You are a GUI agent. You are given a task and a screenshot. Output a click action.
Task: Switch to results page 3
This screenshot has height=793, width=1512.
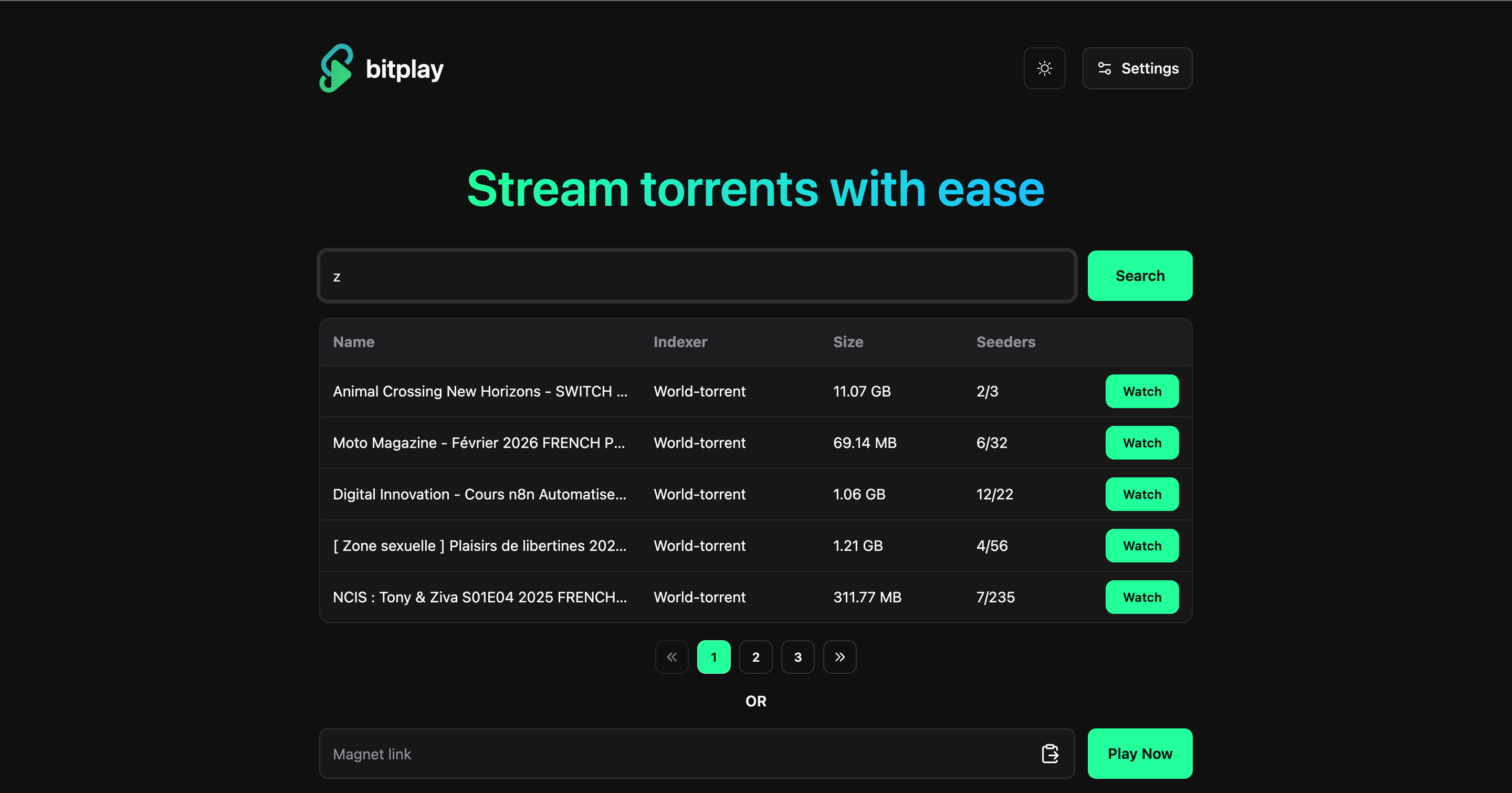pos(797,657)
